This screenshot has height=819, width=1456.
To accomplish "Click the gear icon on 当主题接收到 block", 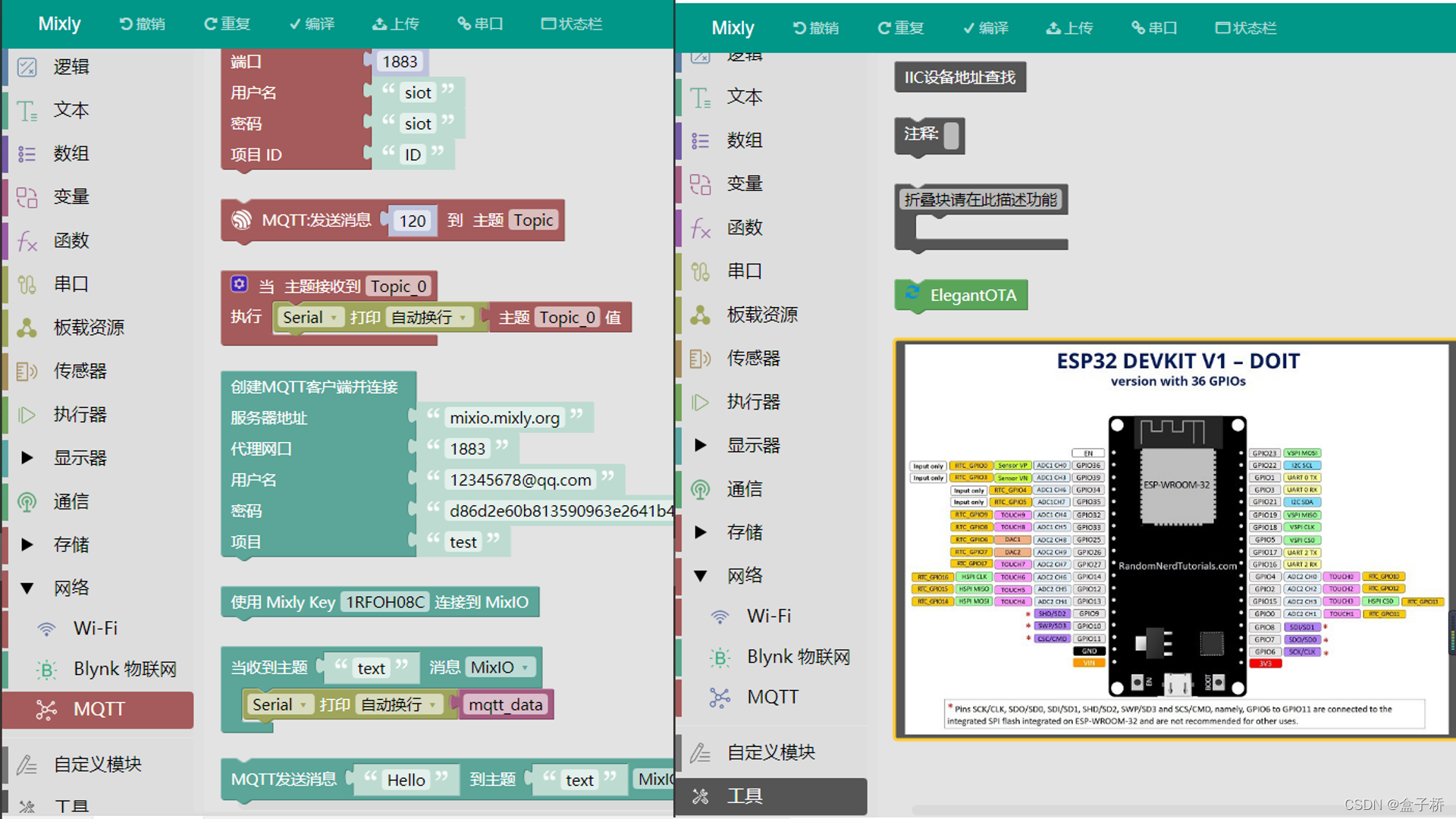I will pos(239,284).
